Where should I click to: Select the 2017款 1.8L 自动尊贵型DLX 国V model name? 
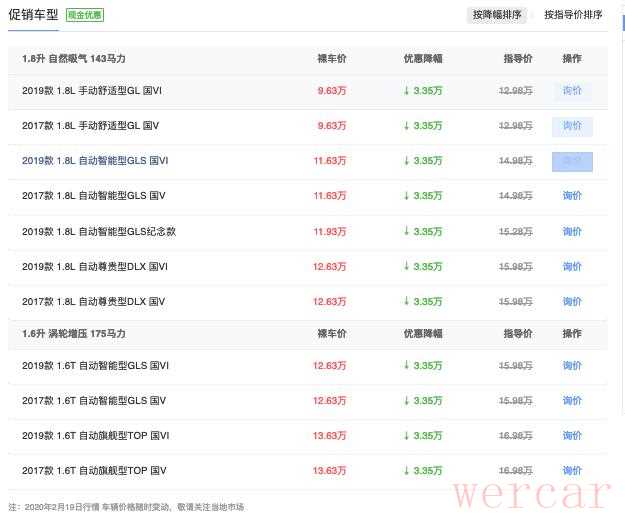click(93, 301)
